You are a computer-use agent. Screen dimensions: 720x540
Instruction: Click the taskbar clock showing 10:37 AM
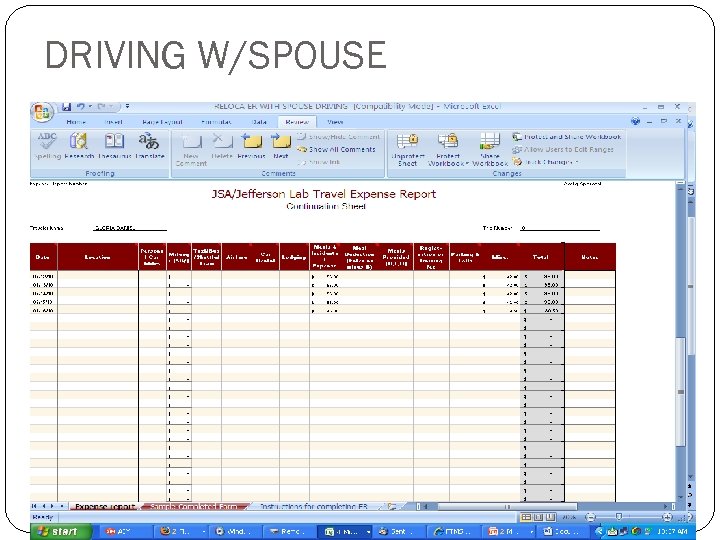[672, 531]
